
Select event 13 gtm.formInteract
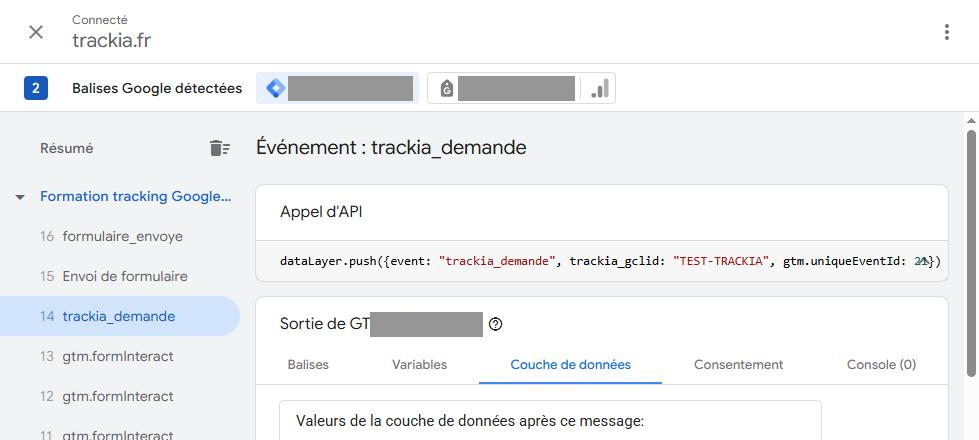click(x=120, y=356)
